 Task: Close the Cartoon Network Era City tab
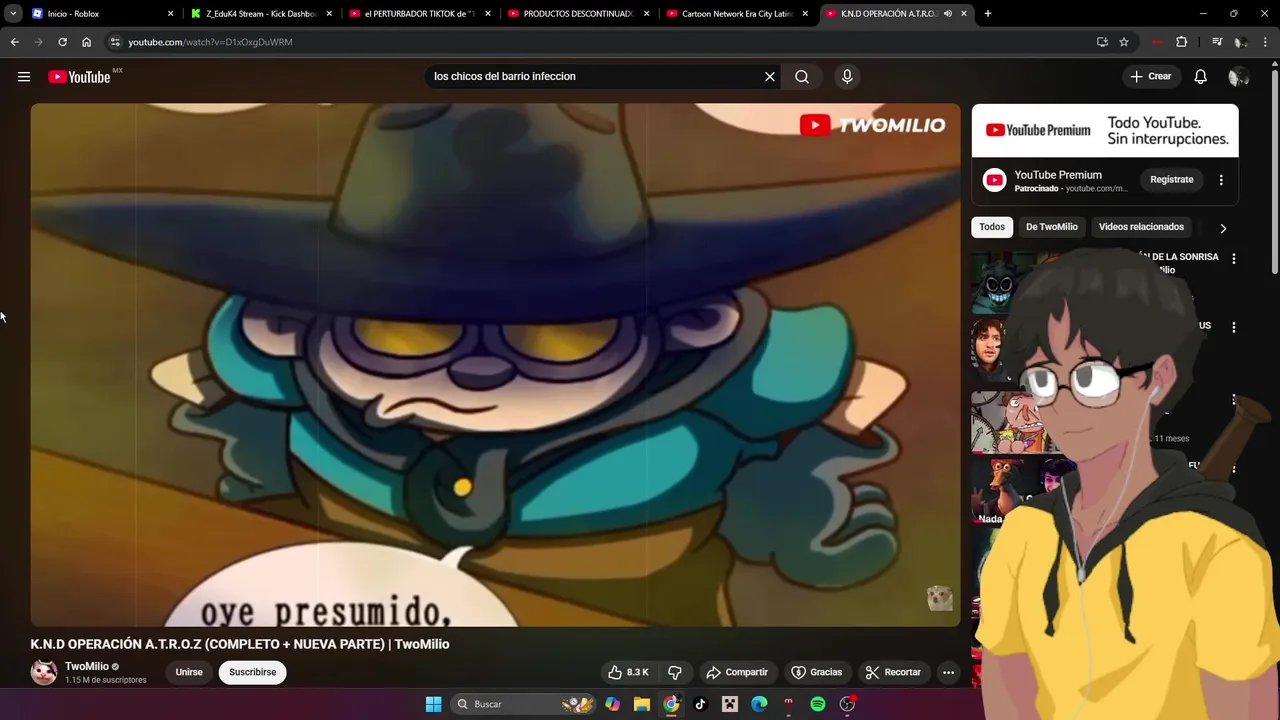[805, 14]
